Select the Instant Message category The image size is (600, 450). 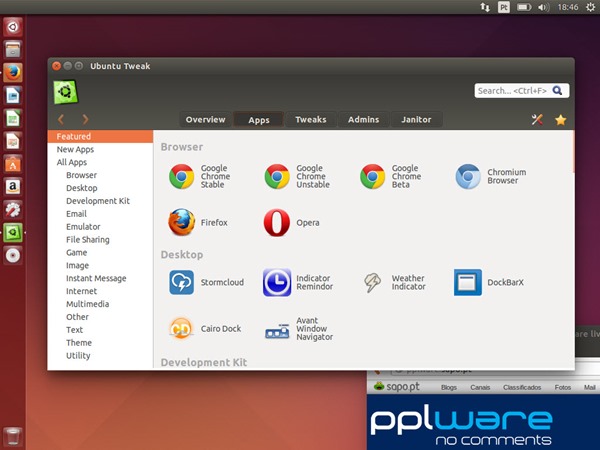click(x=100, y=278)
